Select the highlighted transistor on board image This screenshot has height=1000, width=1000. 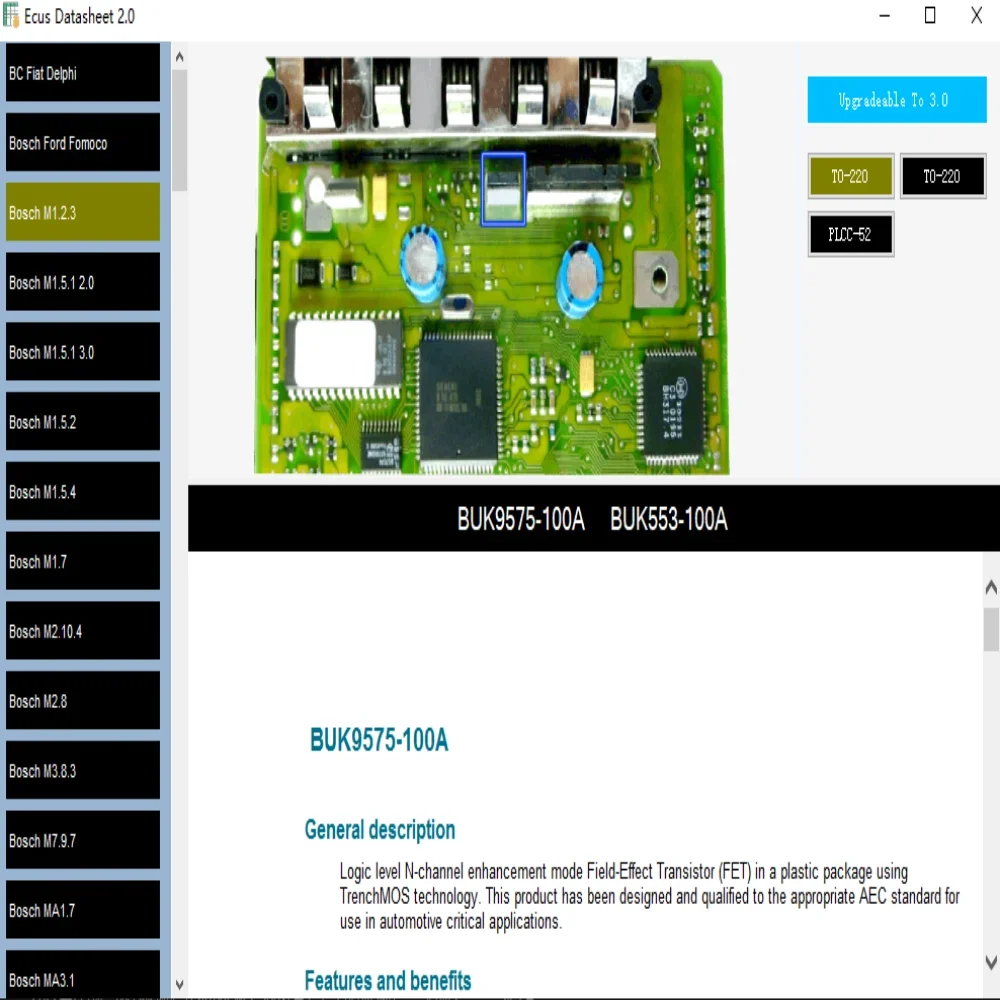pyautogui.click(x=503, y=189)
